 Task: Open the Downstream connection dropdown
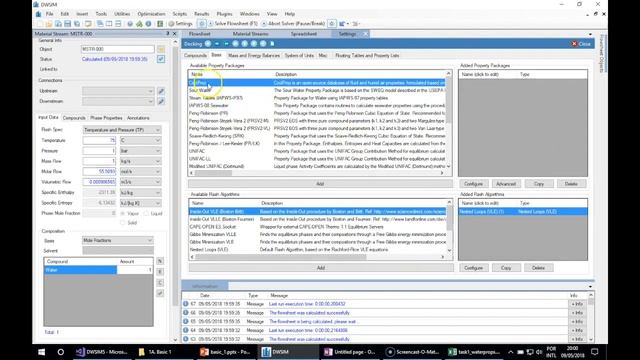pos(118,101)
